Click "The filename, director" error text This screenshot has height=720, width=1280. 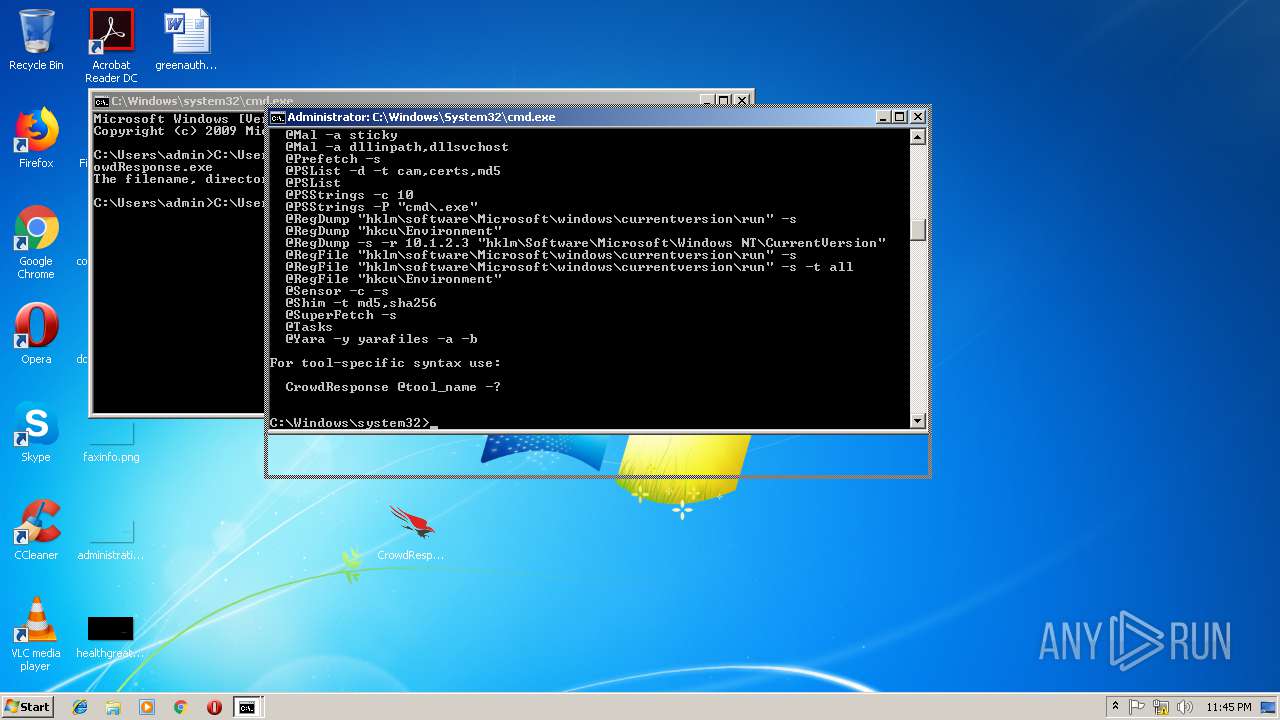179,179
